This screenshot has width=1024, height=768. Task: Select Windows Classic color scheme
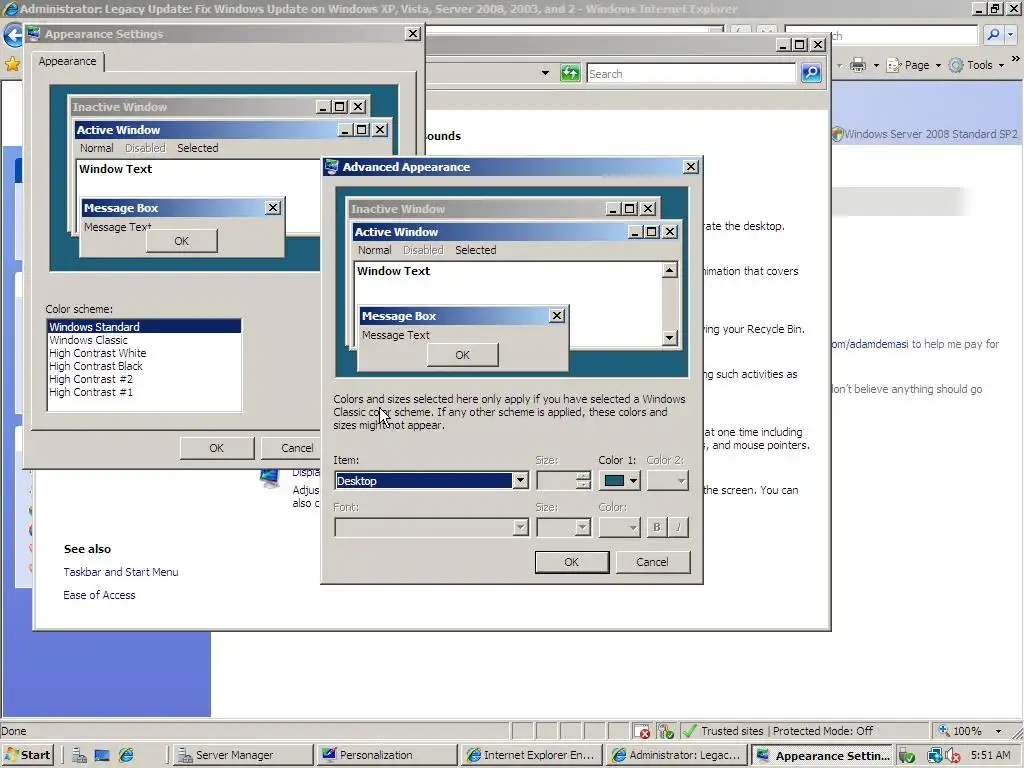(144, 340)
